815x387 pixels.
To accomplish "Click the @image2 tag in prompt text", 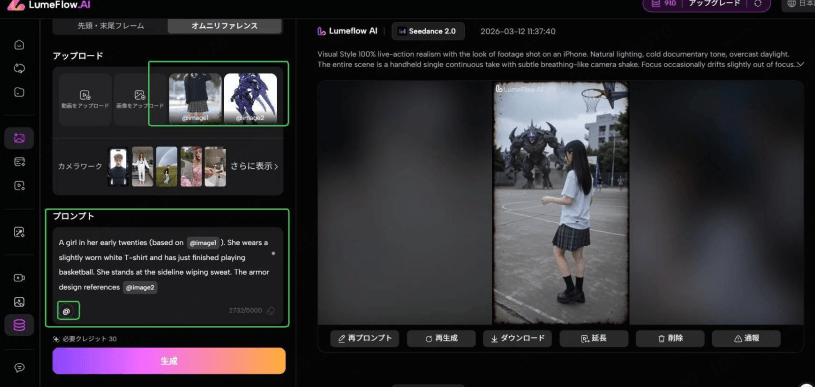I will [x=140, y=287].
